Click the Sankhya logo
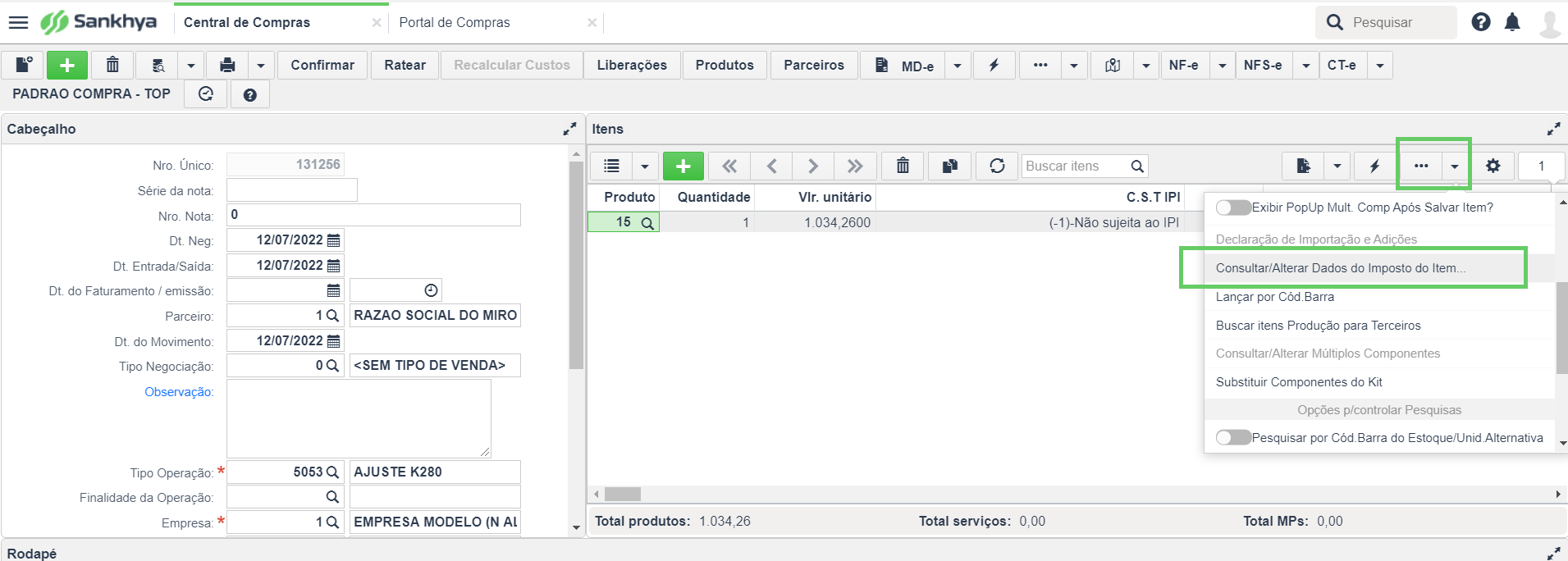 [x=98, y=22]
